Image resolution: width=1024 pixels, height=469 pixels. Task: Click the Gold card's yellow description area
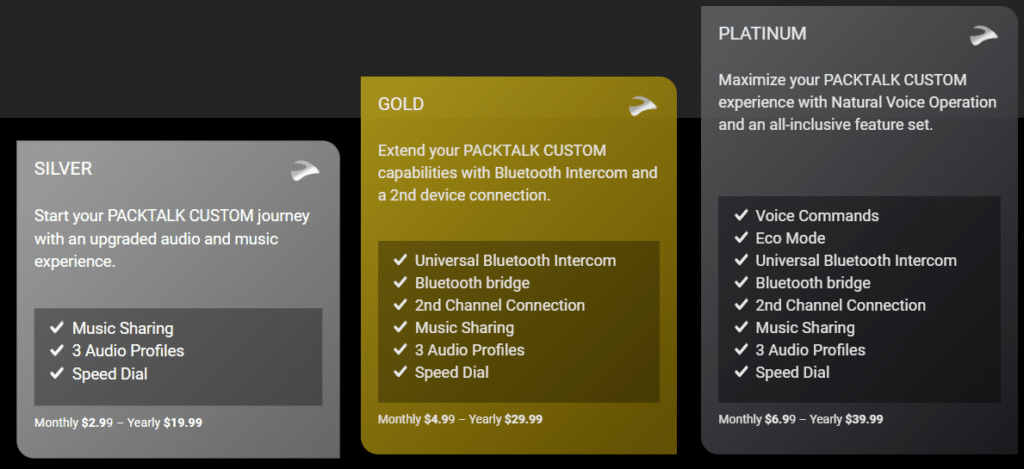click(x=518, y=173)
